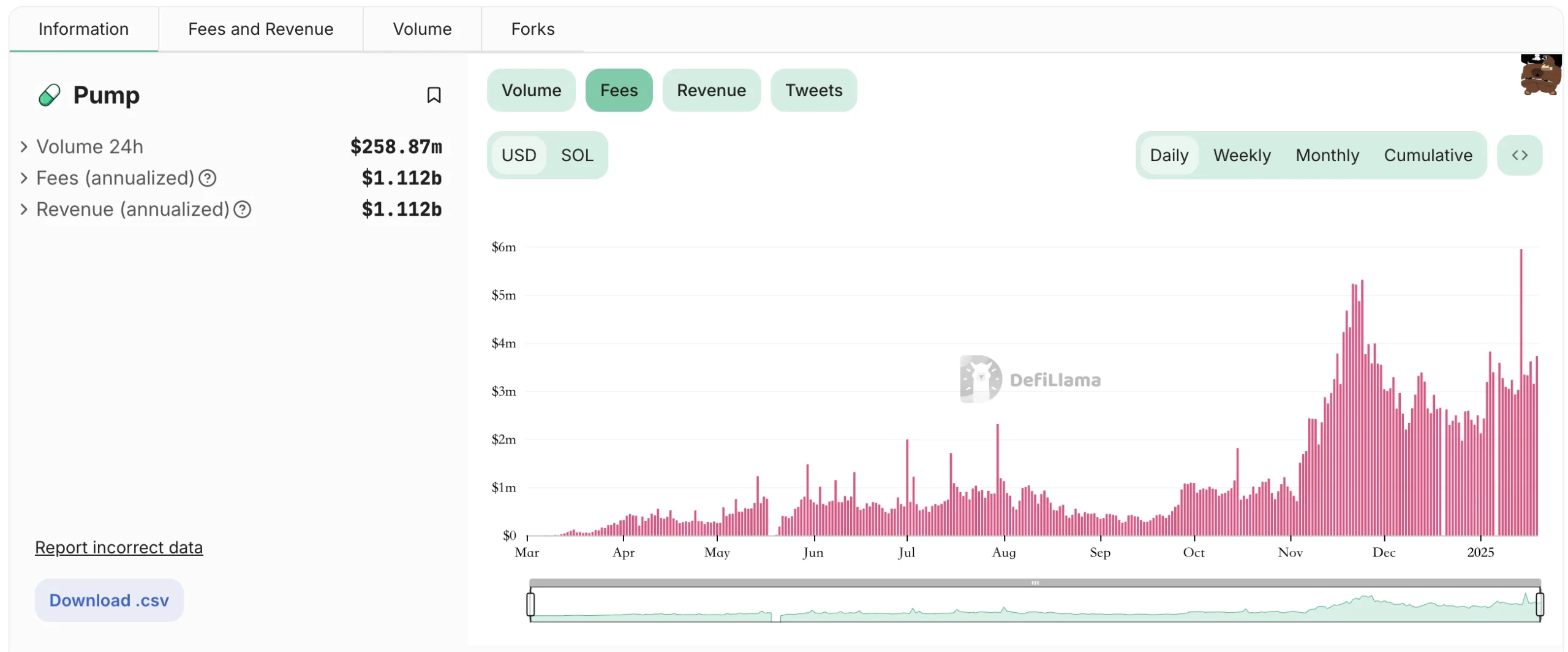Image resolution: width=1568 pixels, height=652 pixels.
Task: Click the left handle of the range slider
Action: click(530, 604)
